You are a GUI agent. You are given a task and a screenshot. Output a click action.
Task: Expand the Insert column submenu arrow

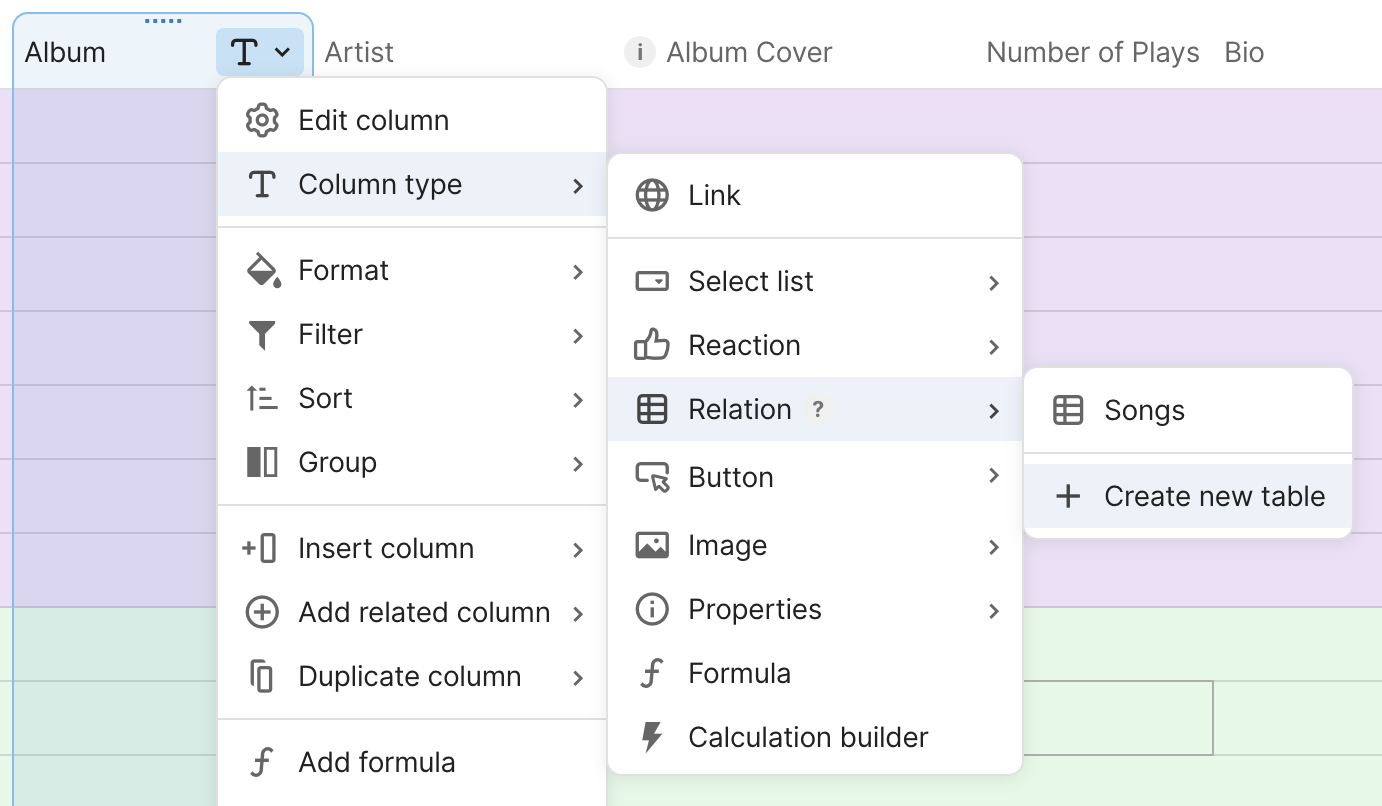pos(578,549)
